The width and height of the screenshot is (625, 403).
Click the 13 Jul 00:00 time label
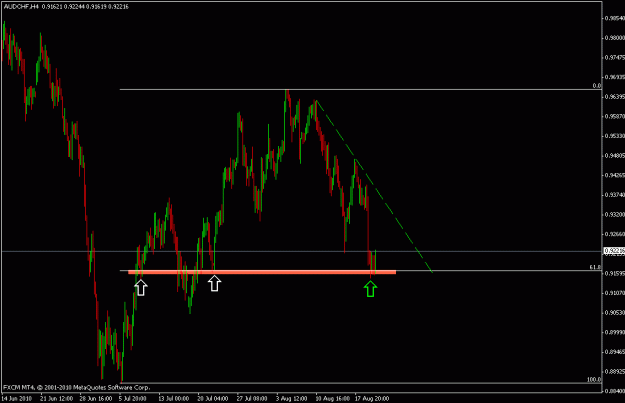click(x=173, y=398)
